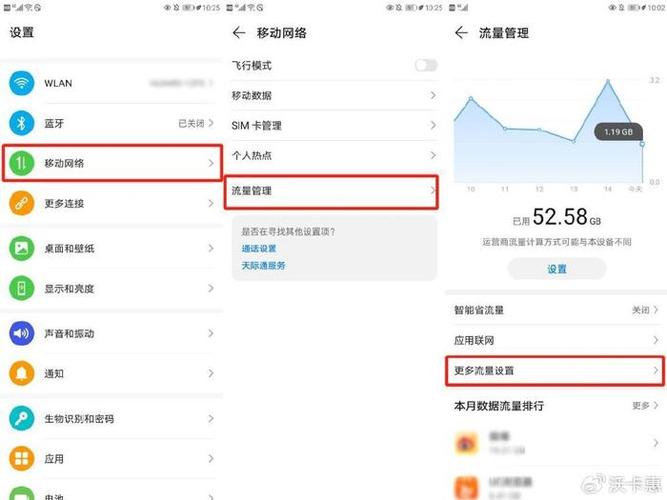Go back from 移动网络 screen
The height and width of the screenshot is (500, 667).
pos(239,33)
